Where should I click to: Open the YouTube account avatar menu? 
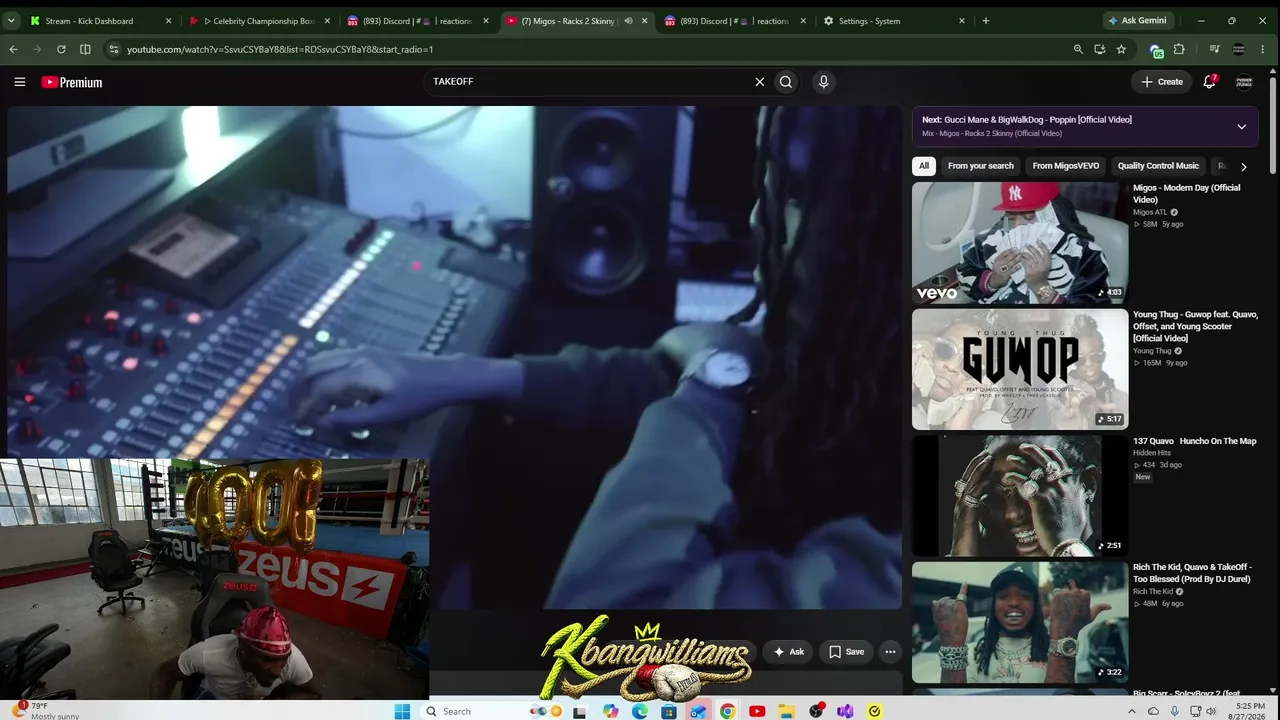click(x=1244, y=82)
